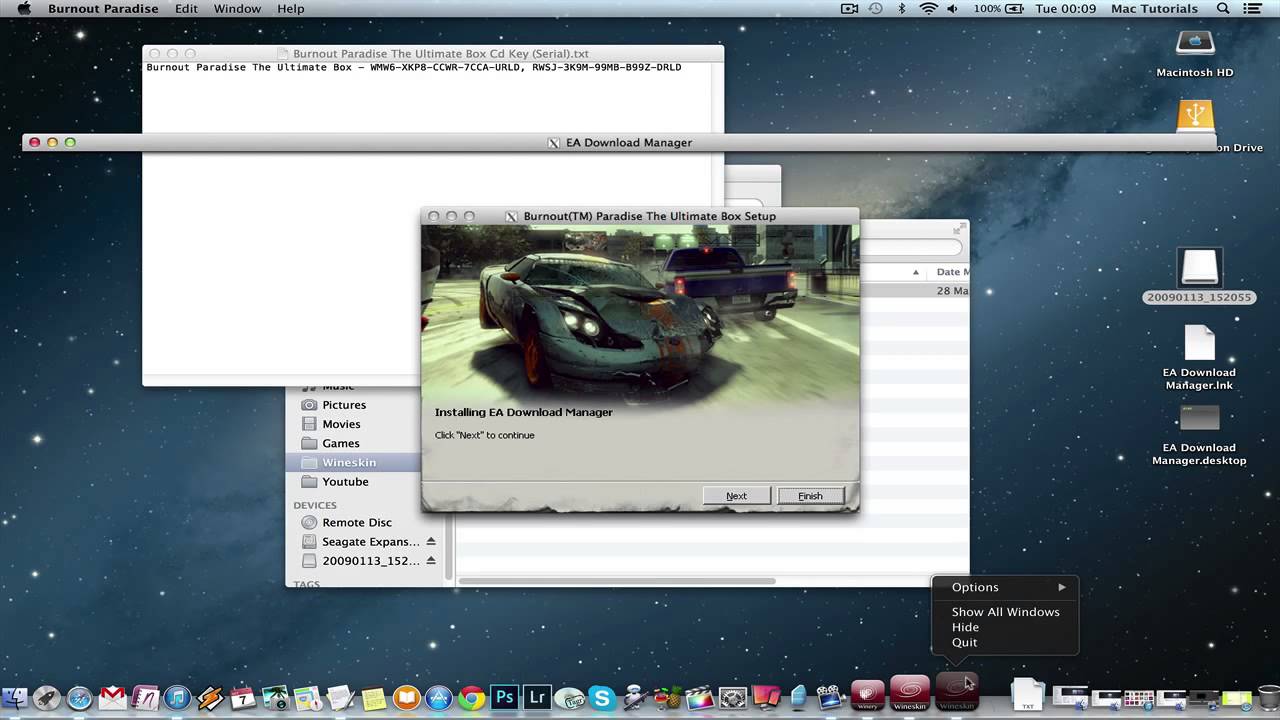This screenshot has width=1280, height=720.
Task: Click Finish in Burnout Paradise Setup
Action: 810,496
